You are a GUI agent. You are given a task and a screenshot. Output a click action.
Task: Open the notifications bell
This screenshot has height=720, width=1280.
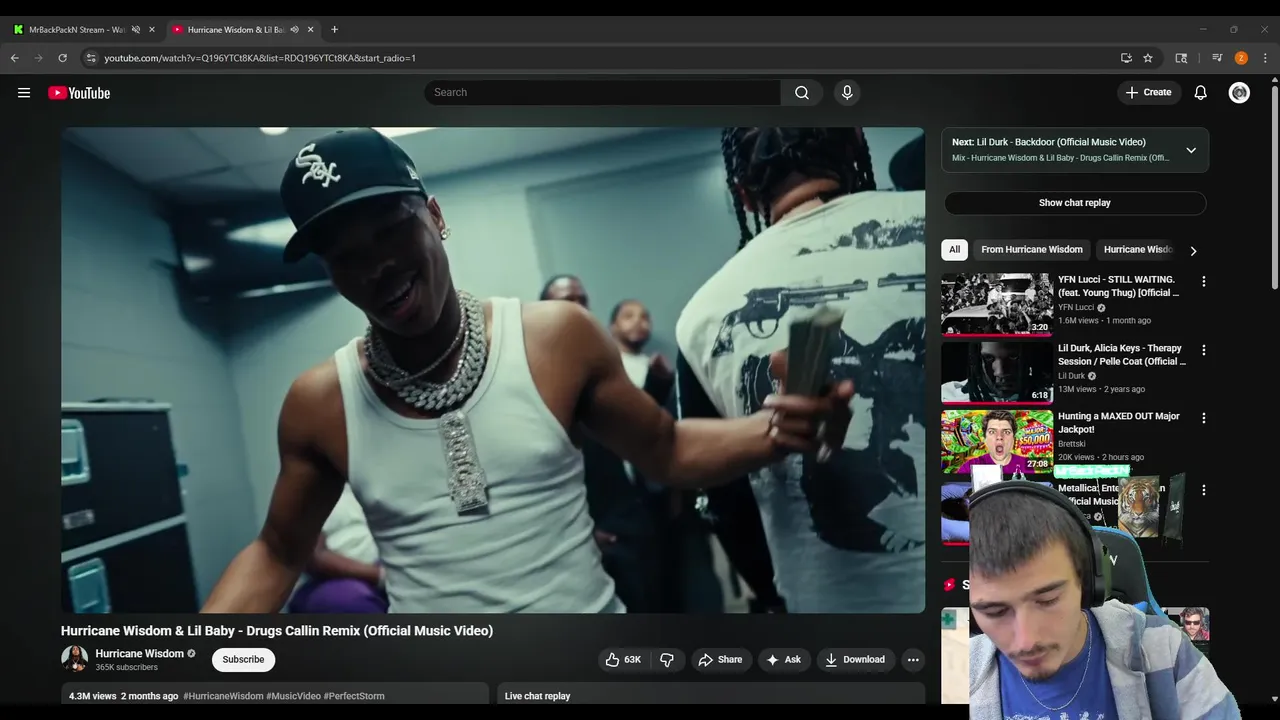pos(1201,92)
